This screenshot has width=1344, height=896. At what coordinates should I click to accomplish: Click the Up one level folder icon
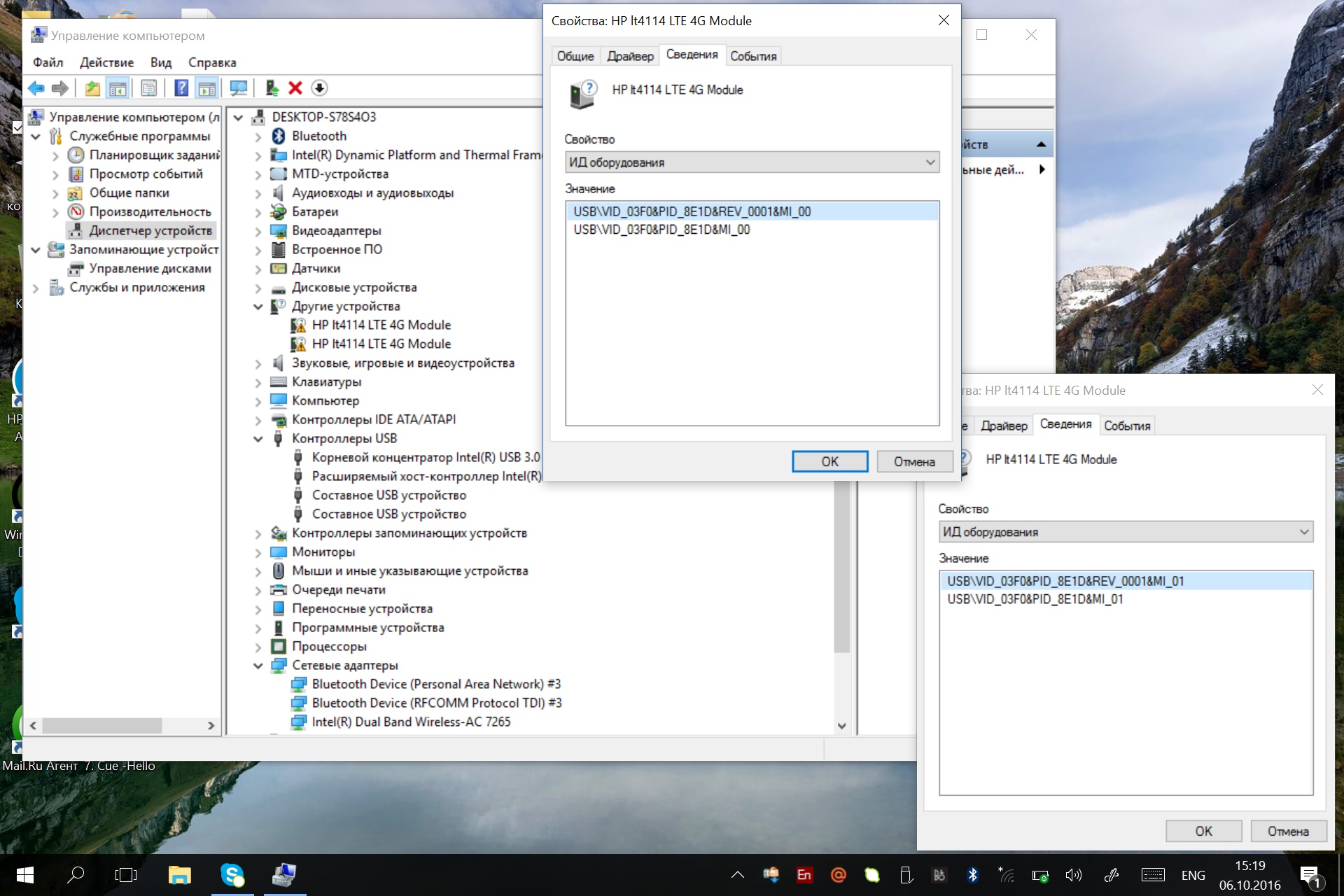[92, 88]
